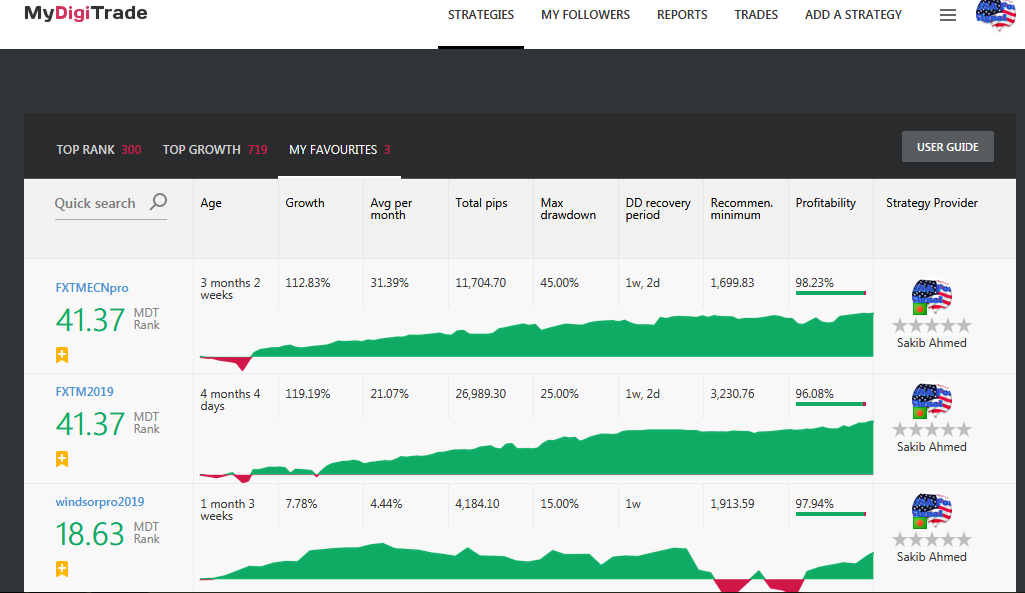This screenshot has width=1025, height=593.
Task: Click the 4 months 4 days age
Action: tap(230, 399)
